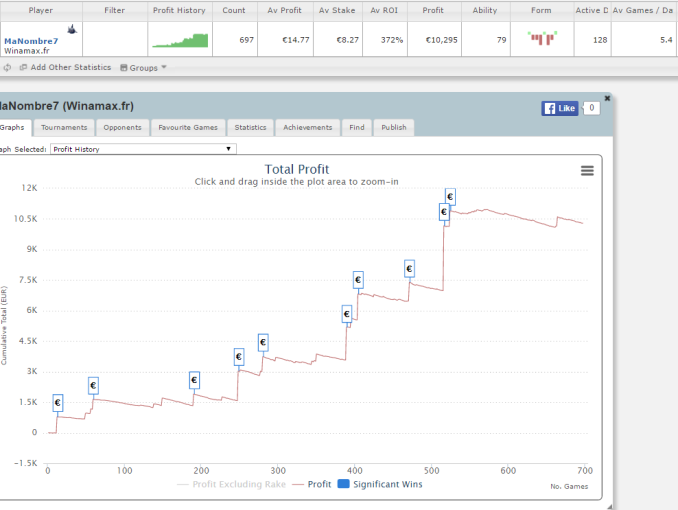
Task: Click the euro marker near 250 games
Action: click(x=239, y=357)
